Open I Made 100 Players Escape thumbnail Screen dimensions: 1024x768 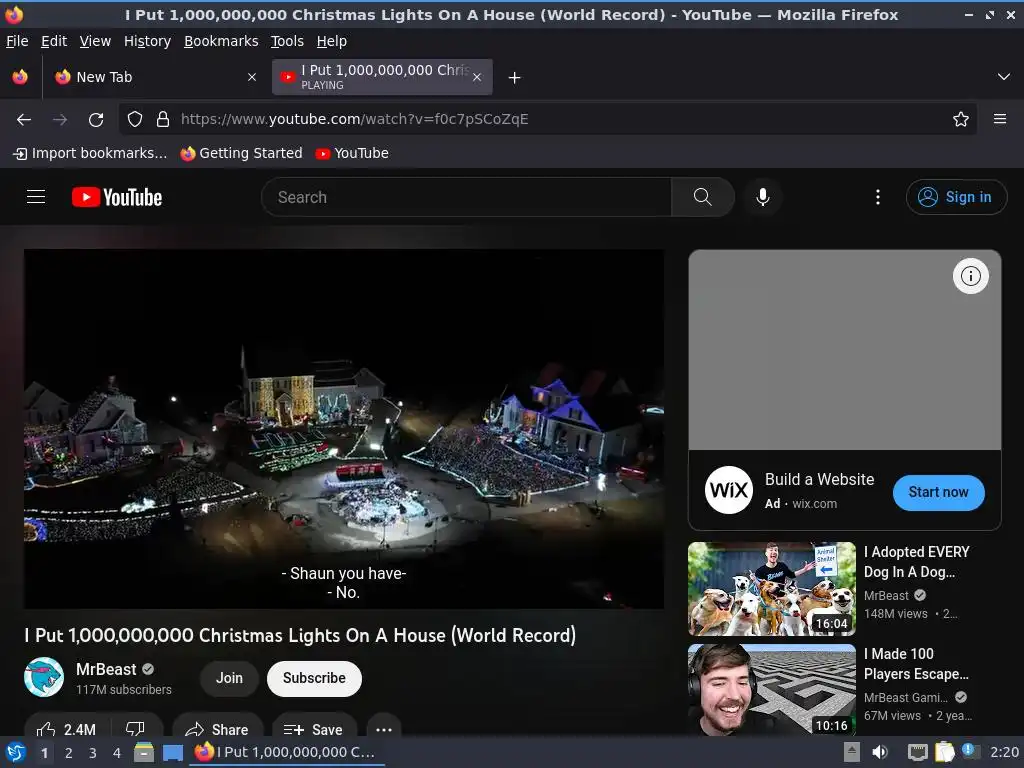(772, 690)
